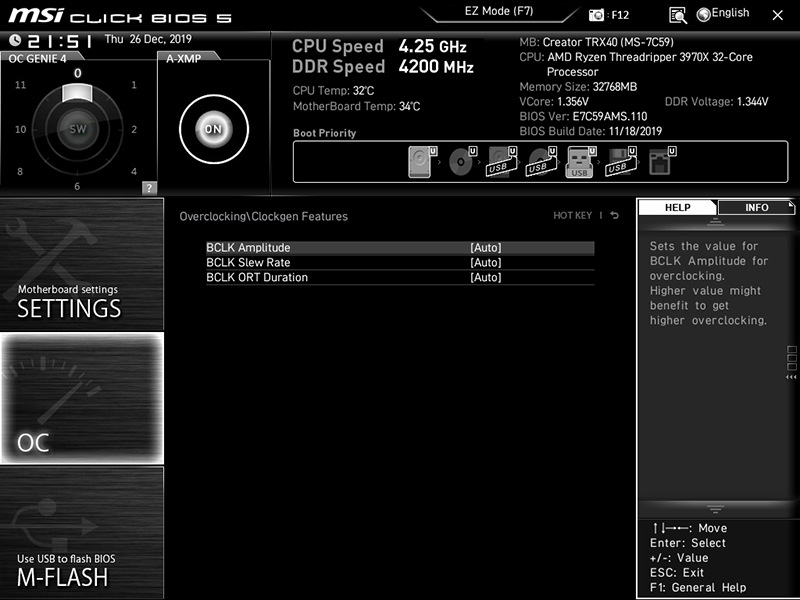Open the OC Genie question mark help
Viewport: 800px width, 600px height.
149,188
